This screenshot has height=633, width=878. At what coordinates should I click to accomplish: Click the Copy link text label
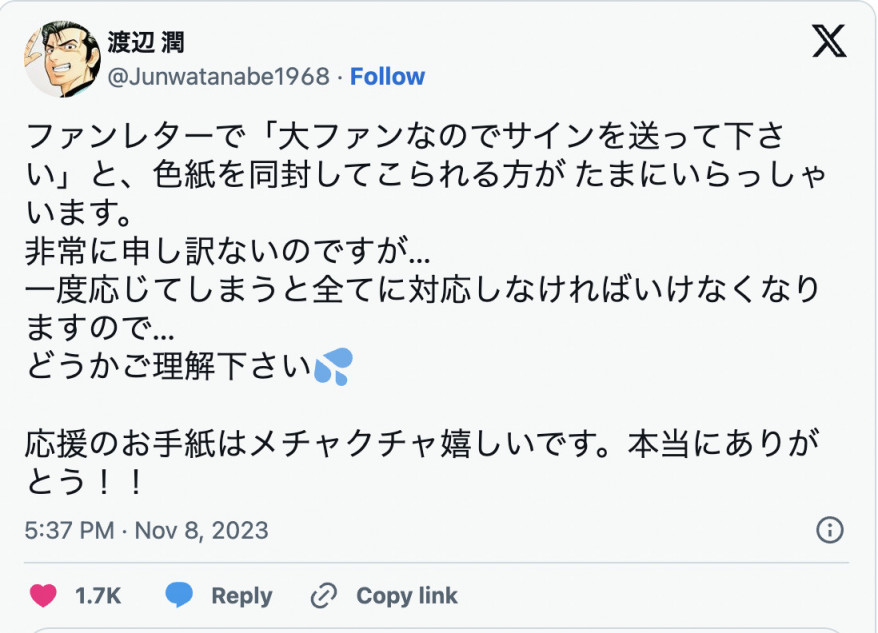click(x=407, y=595)
